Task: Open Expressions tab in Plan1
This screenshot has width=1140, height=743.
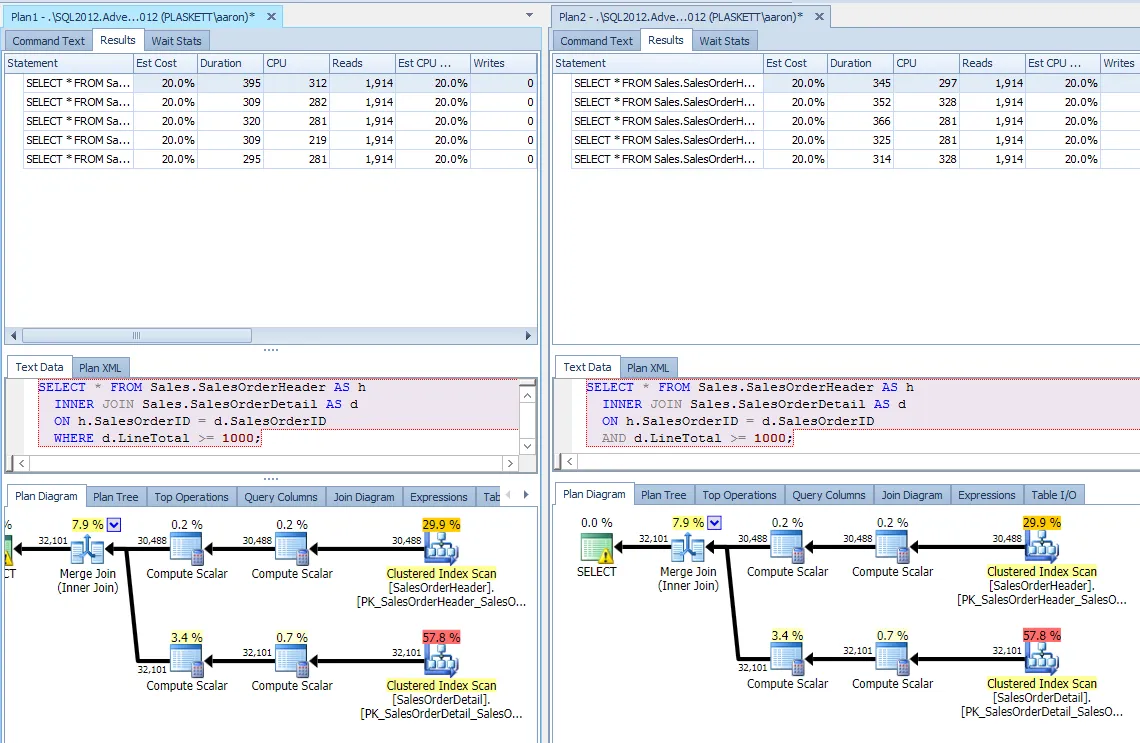Action: 438,497
